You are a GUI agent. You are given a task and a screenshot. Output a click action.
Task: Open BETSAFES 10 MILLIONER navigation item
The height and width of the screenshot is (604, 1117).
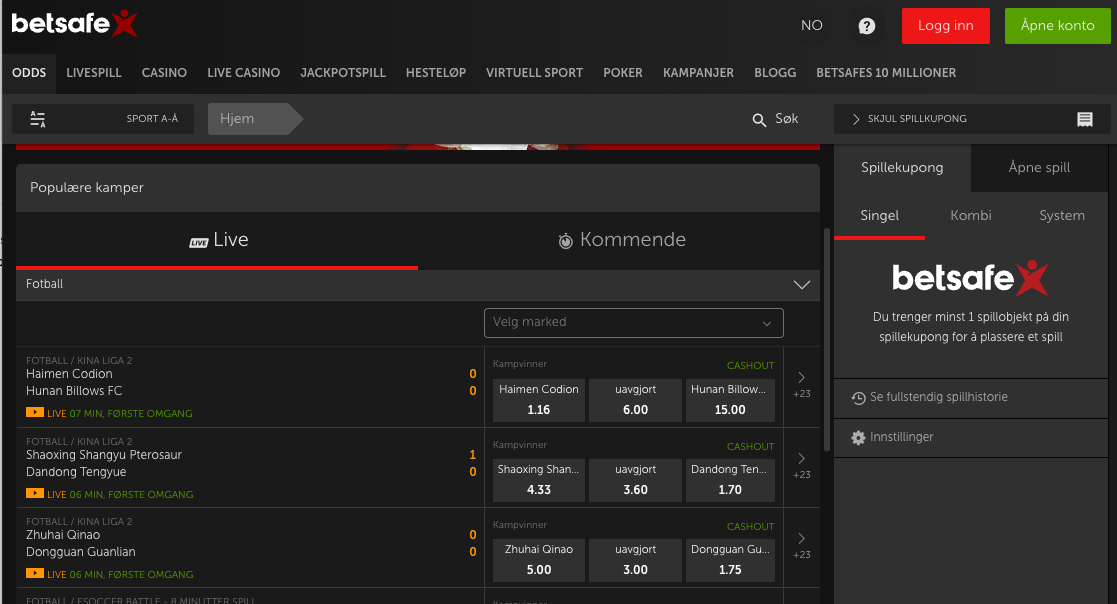(886, 73)
